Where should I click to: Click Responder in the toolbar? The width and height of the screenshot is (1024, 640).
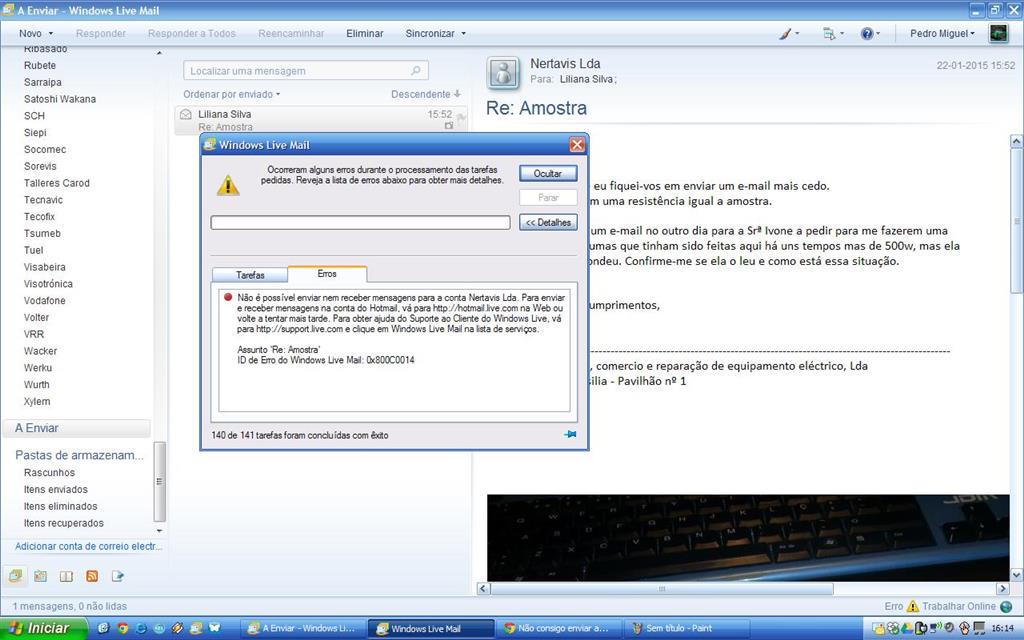point(101,33)
